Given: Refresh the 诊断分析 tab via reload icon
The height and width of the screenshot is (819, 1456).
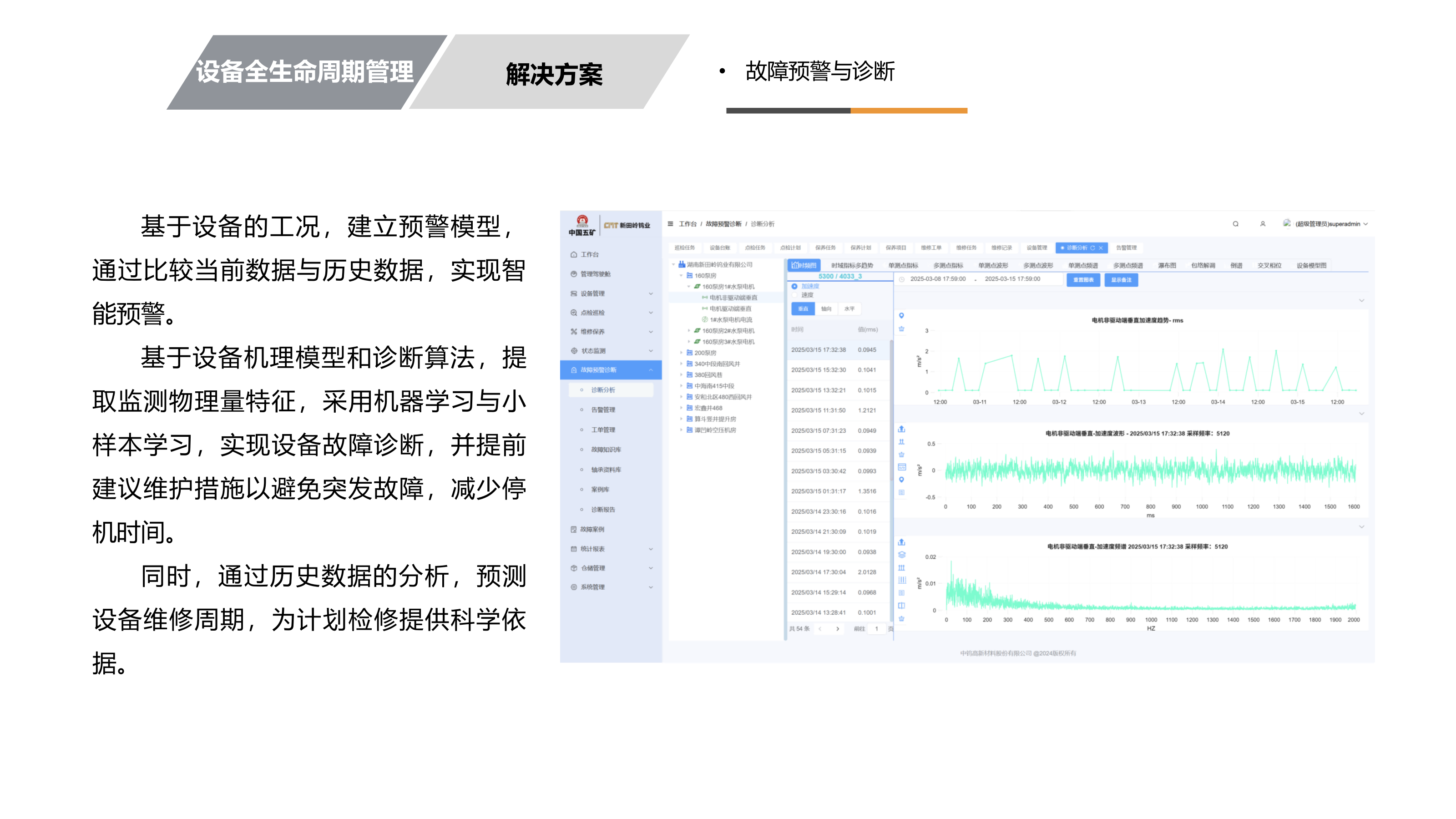Looking at the screenshot, I should pyautogui.click(x=1092, y=248).
